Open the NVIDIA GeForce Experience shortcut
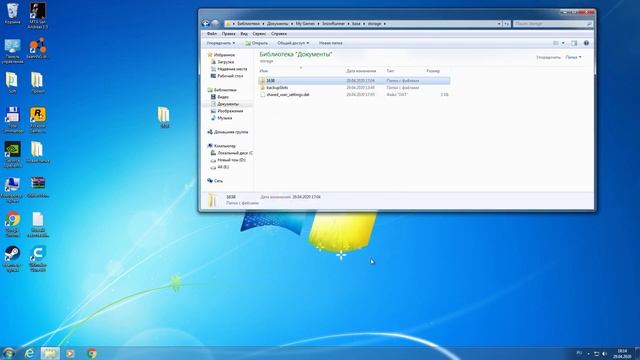The height and width of the screenshot is (360, 640). [12, 155]
